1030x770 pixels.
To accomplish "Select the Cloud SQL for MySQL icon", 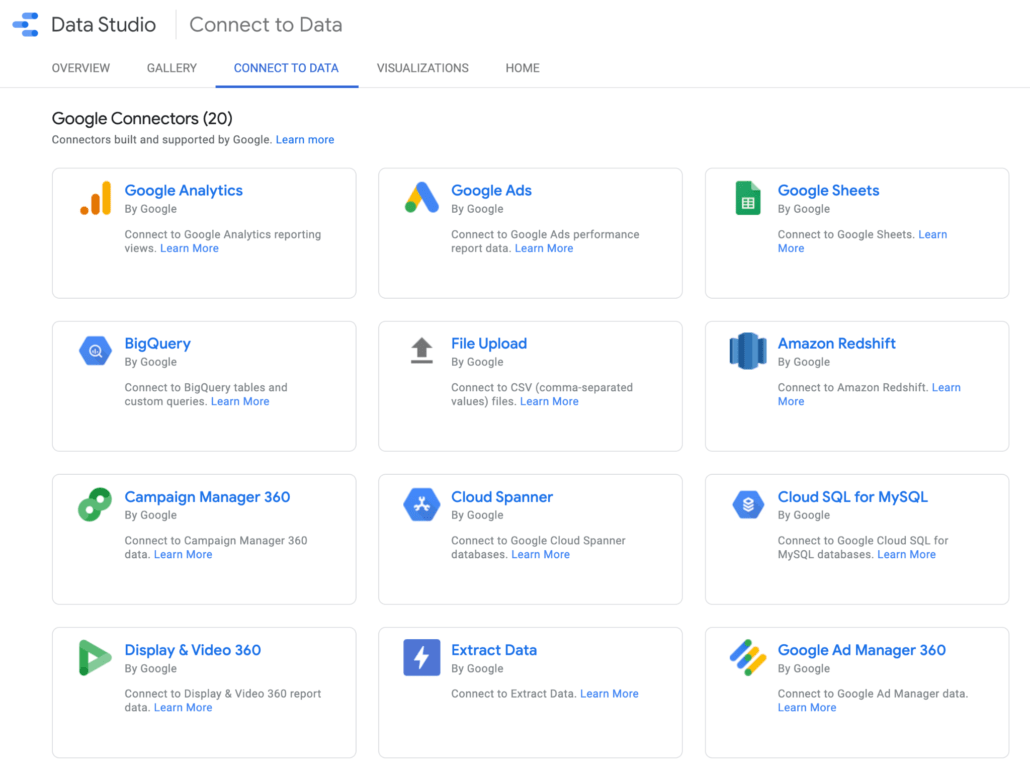I will 747,504.
